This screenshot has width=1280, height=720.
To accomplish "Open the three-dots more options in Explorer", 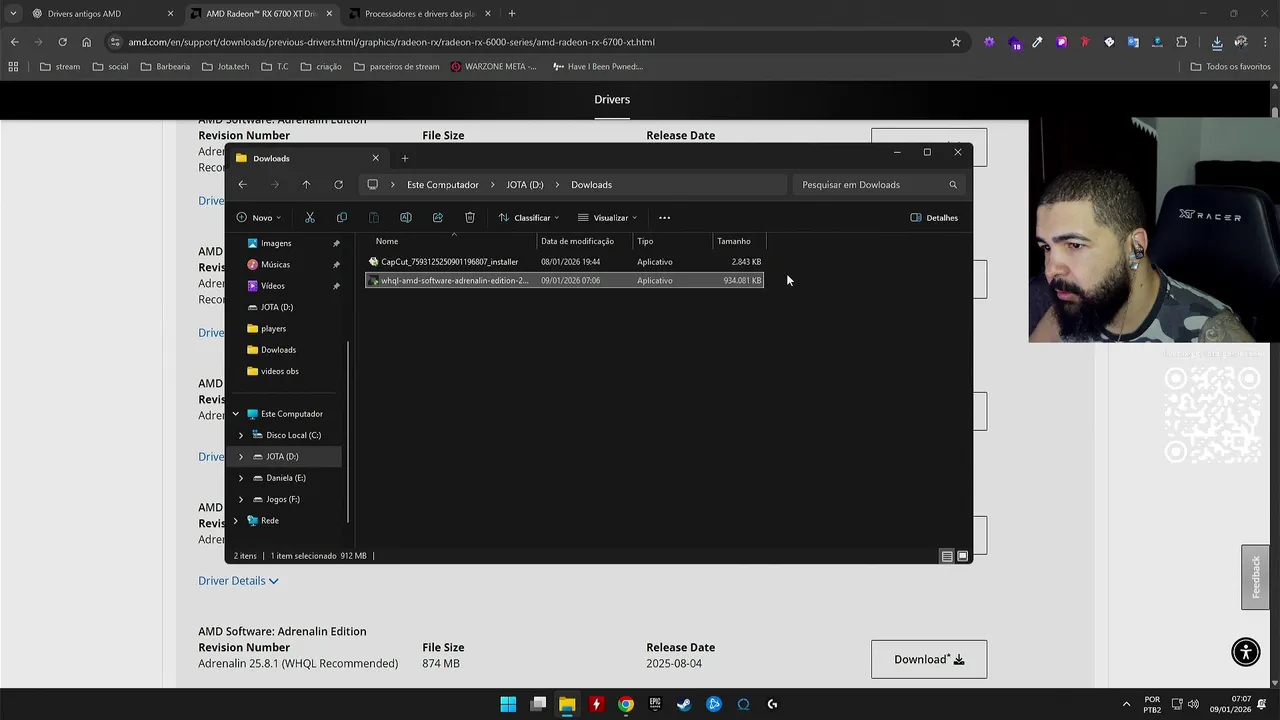I will (664, 217).
